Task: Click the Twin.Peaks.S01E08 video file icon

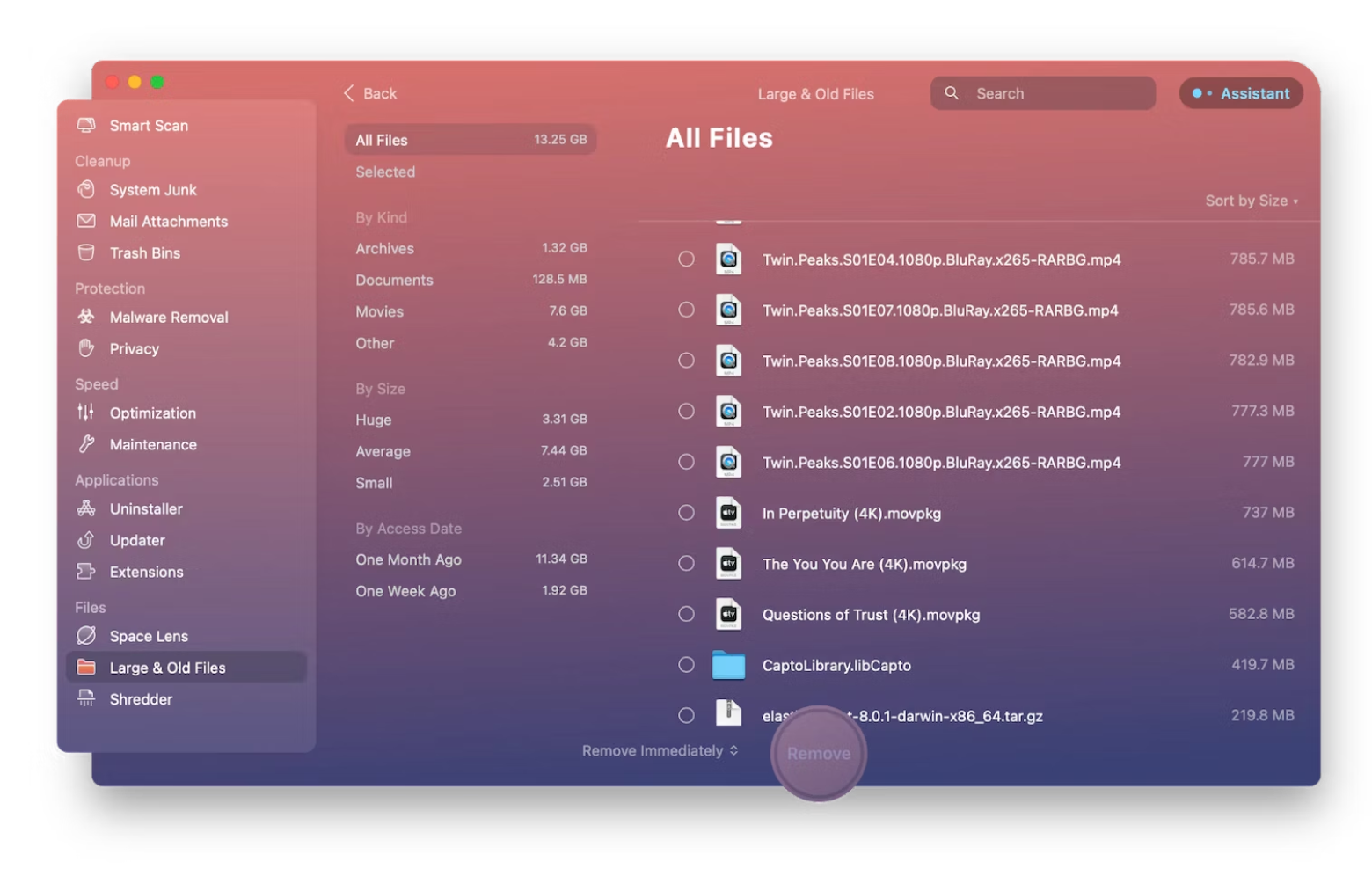Action: [728, 361]
